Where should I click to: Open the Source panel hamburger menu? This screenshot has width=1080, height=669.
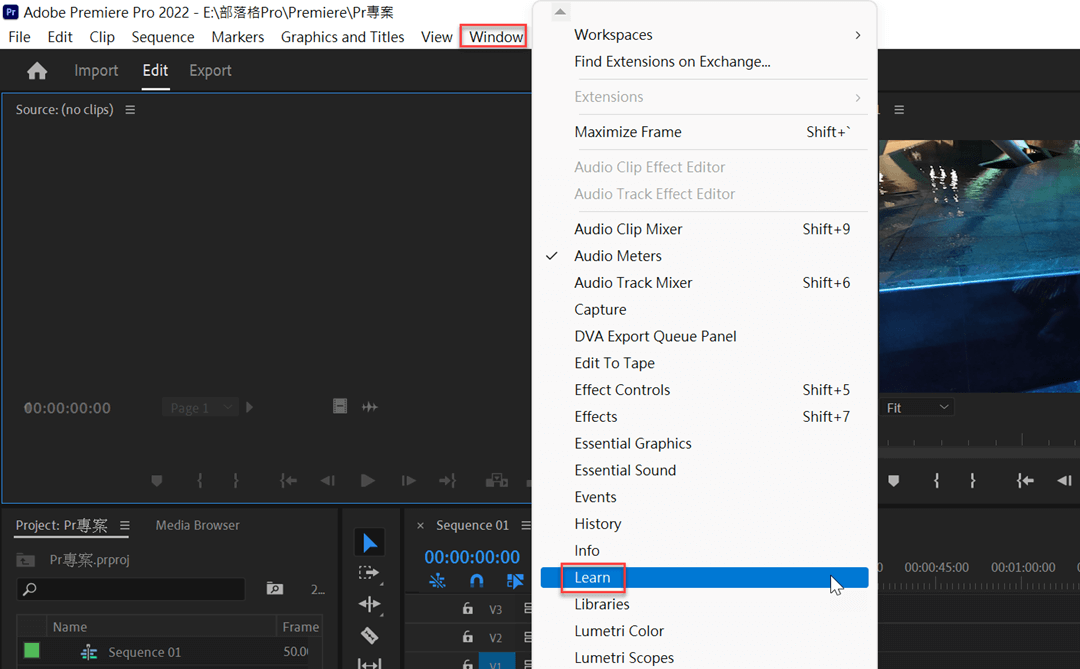[130, 110]
